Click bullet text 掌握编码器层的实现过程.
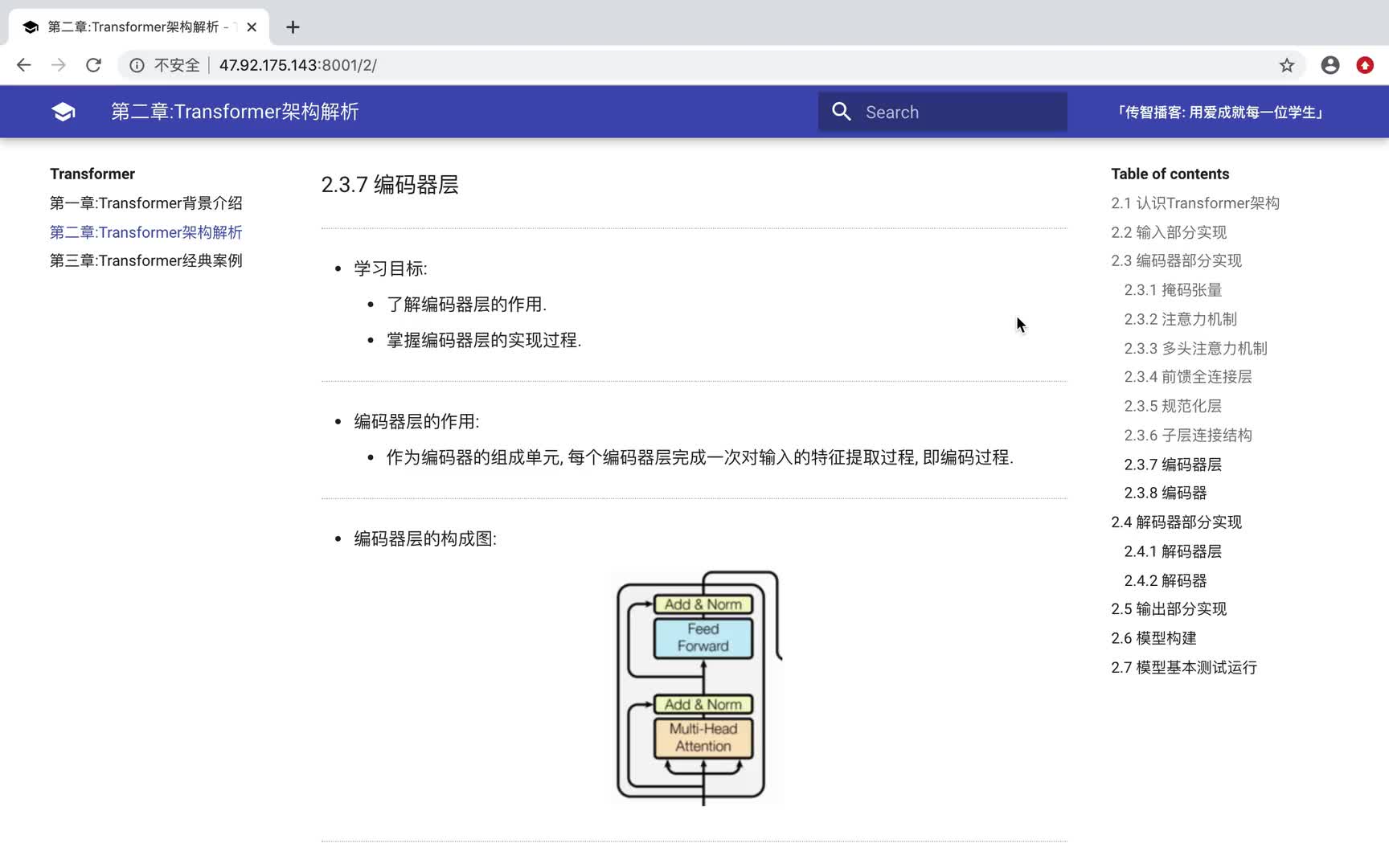 (x=484, y=340)
